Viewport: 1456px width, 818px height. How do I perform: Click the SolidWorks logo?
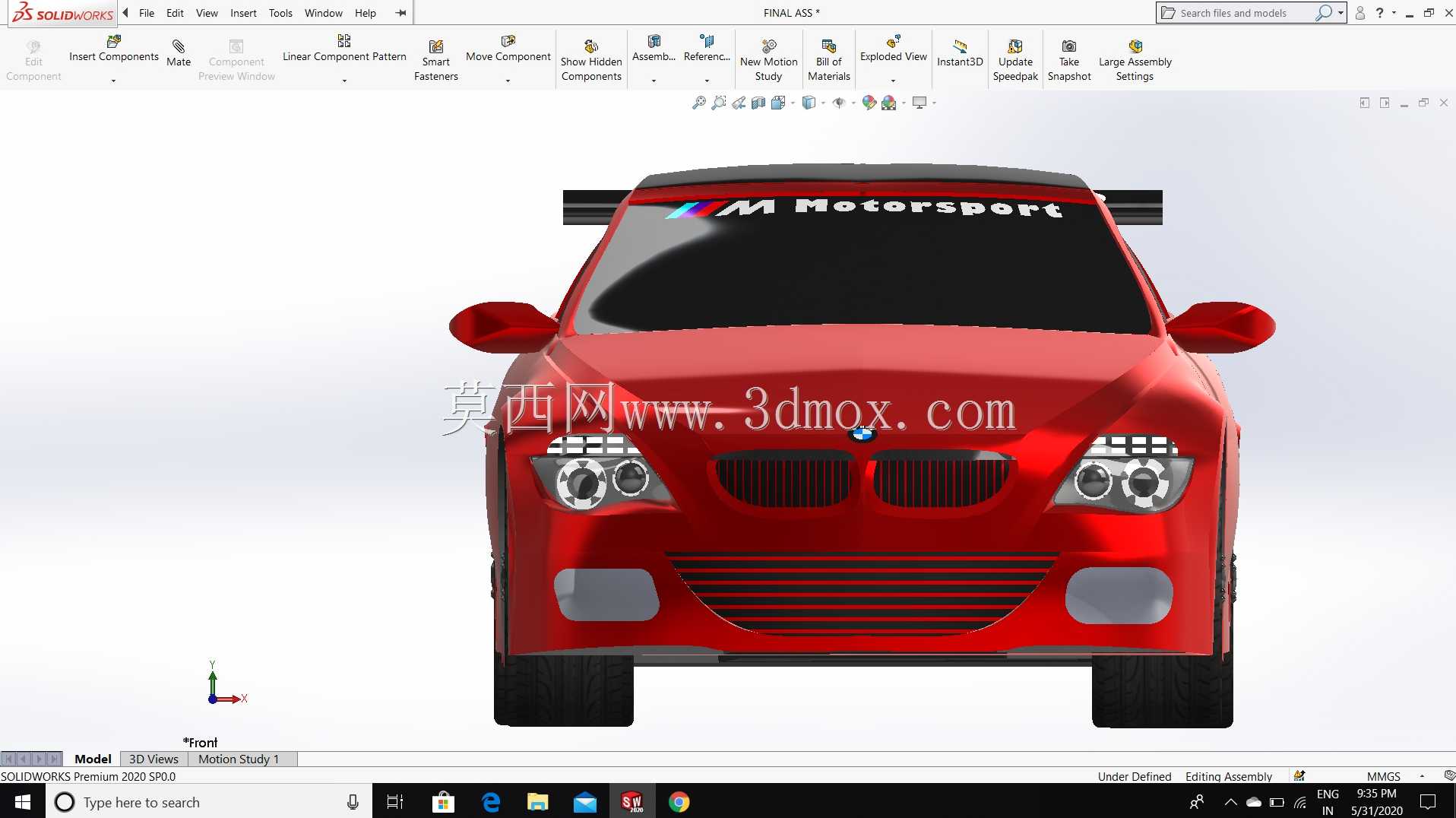tap(63, 13)
